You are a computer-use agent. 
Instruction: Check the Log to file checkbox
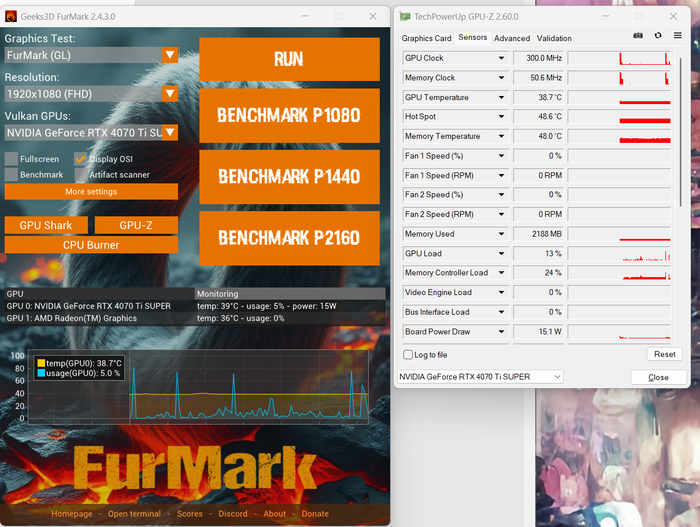(x=408, y=355)
